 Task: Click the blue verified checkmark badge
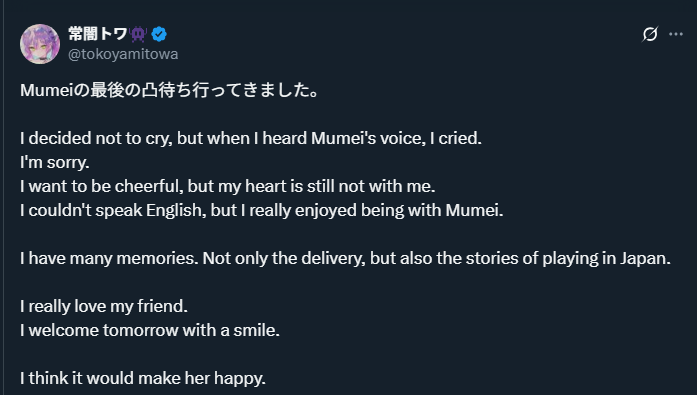tap(159, 34)
